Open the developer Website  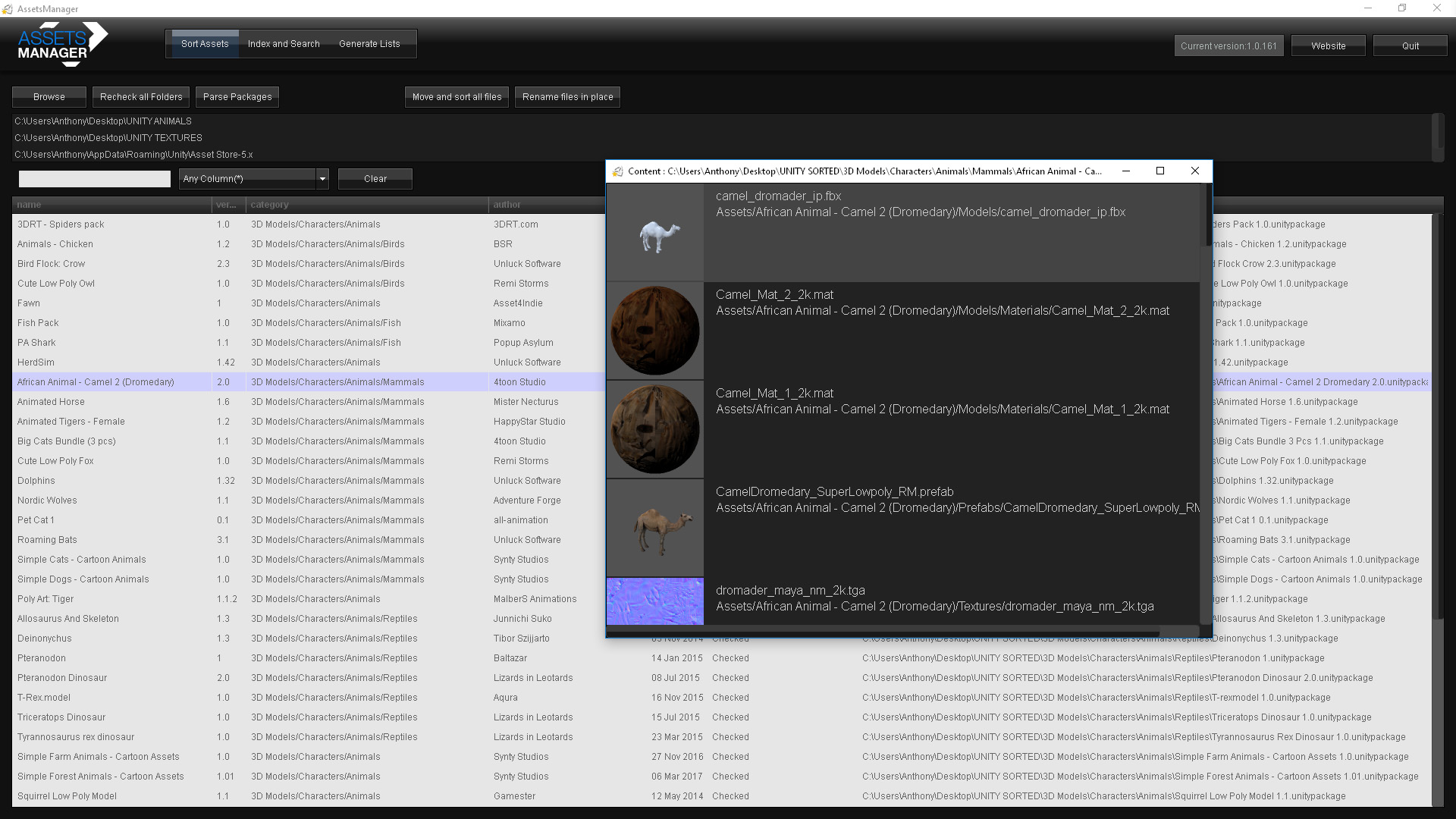click(1328, 45)
